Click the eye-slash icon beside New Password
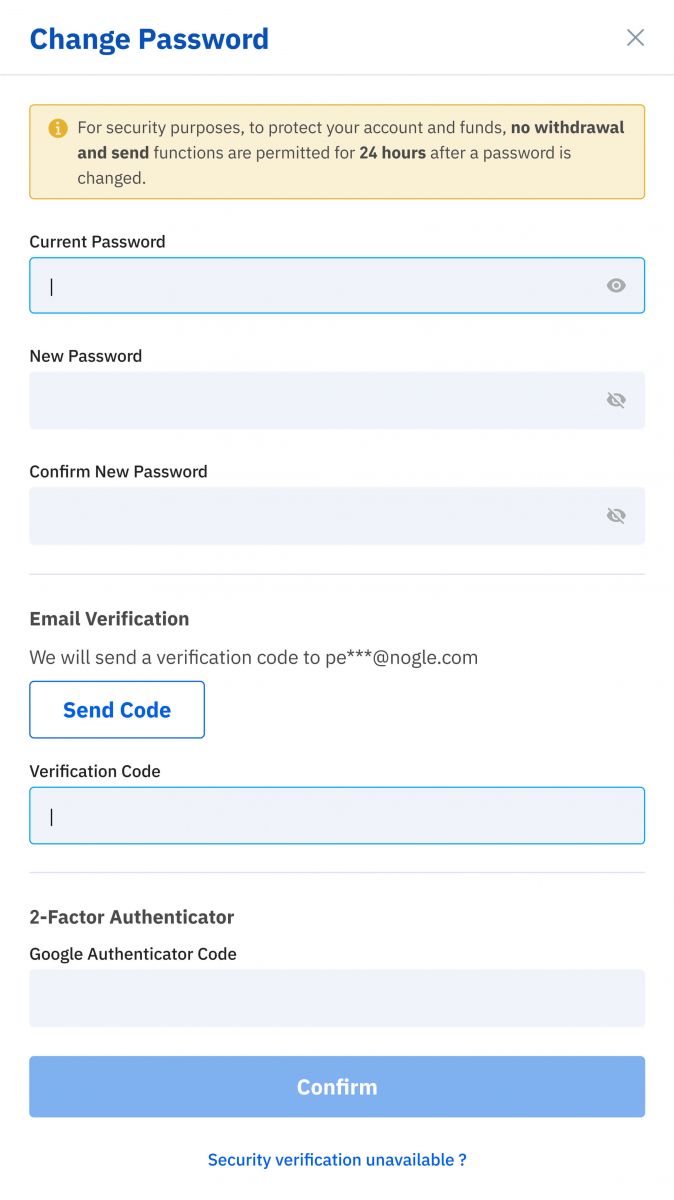The image size is (674, 1200). (616, 399)
